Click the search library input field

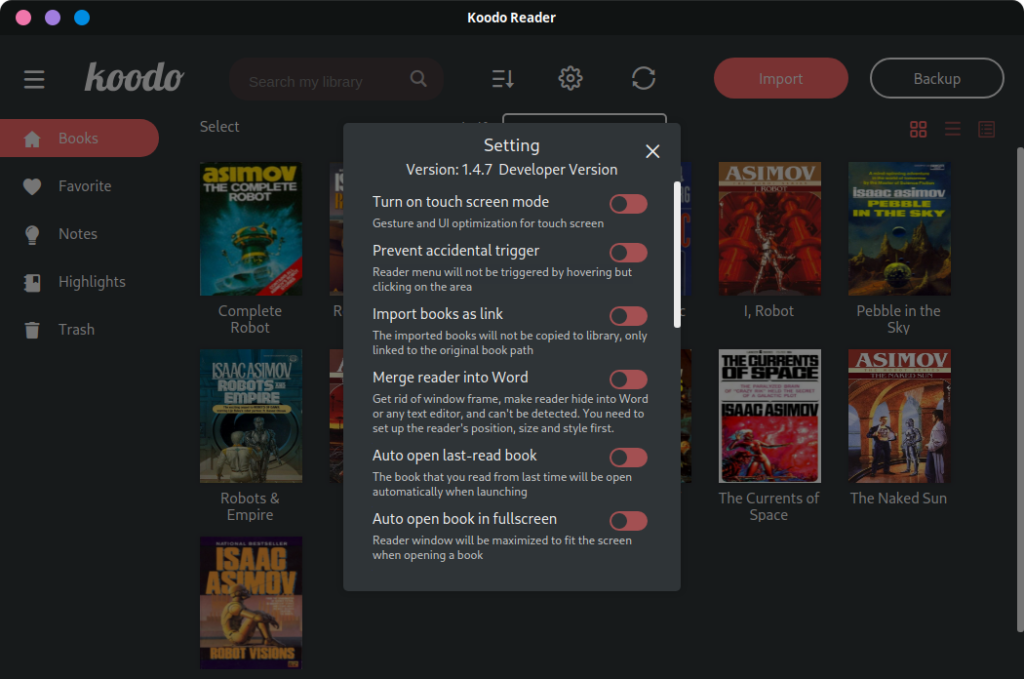pyautogui.click(x=330, y=79)
